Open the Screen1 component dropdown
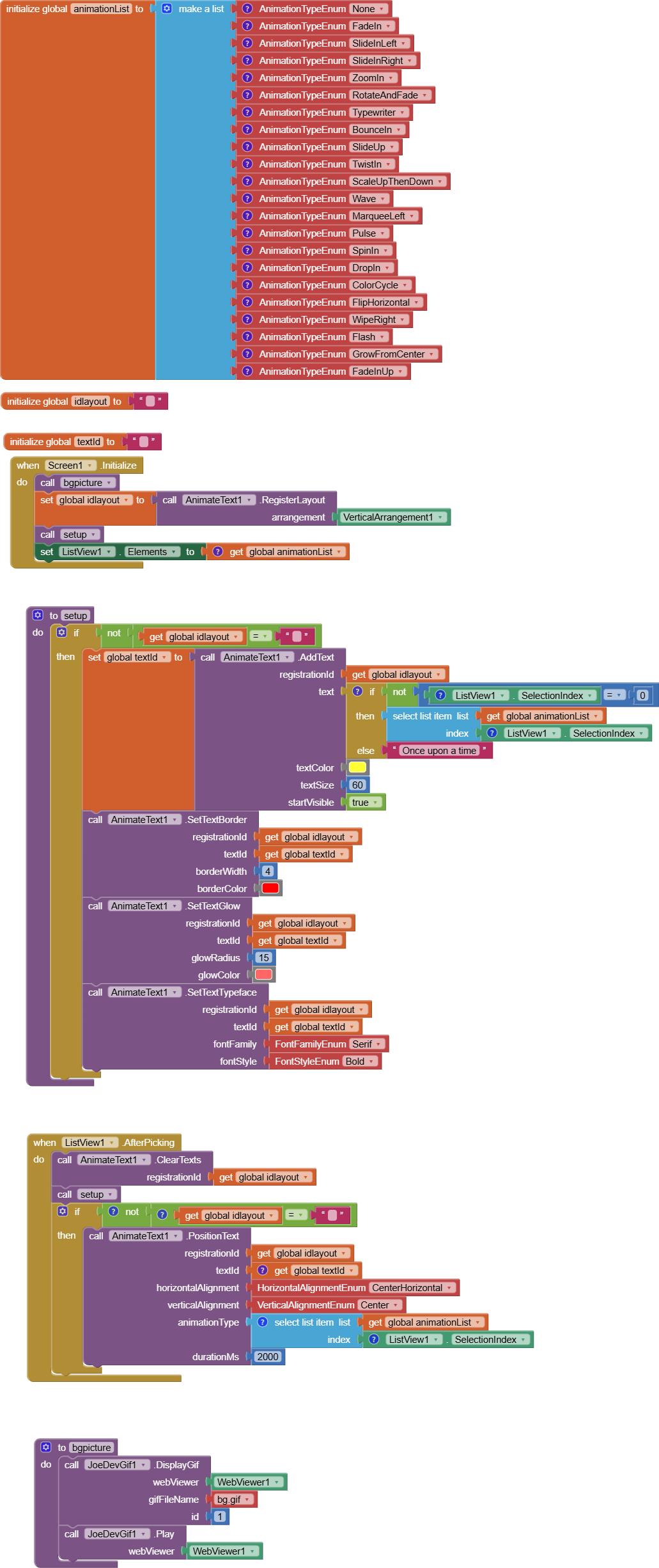659x1568 pixels. tap(70, 466)
